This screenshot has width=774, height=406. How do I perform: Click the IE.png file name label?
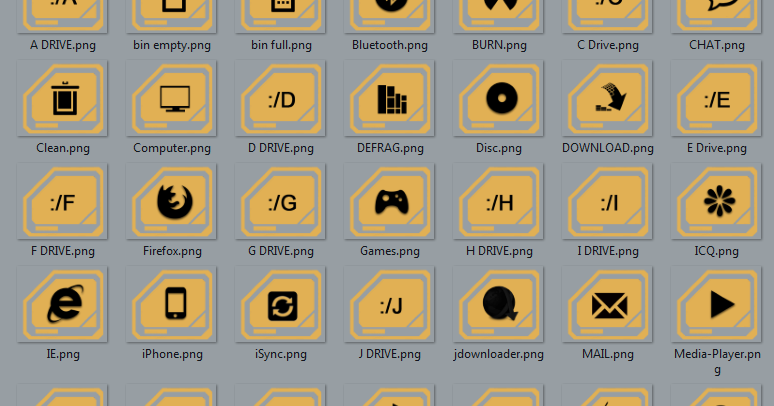click(63, 354)
